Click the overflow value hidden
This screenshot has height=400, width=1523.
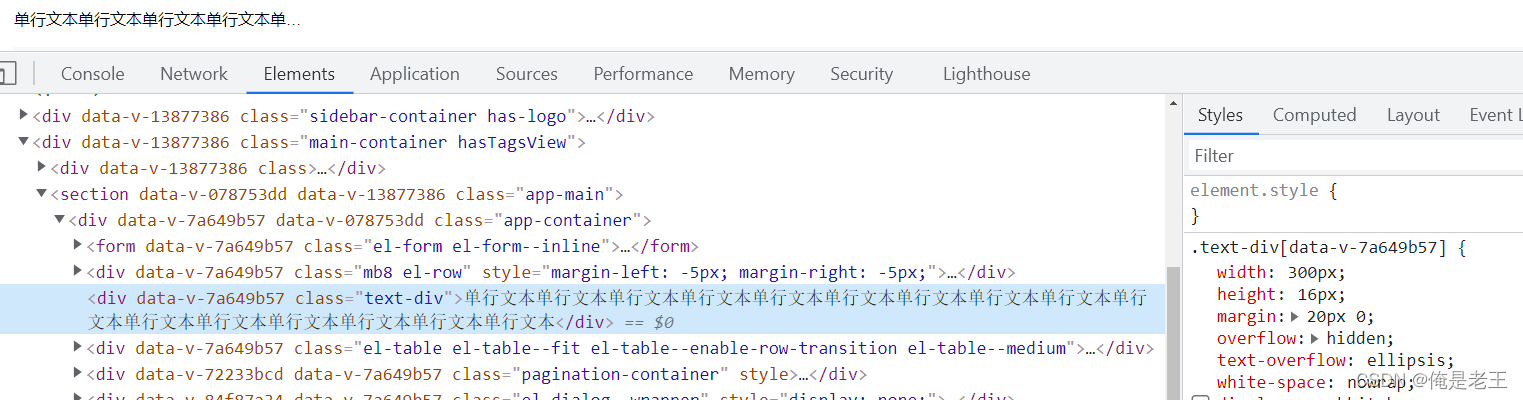(x=1358, y=338)
